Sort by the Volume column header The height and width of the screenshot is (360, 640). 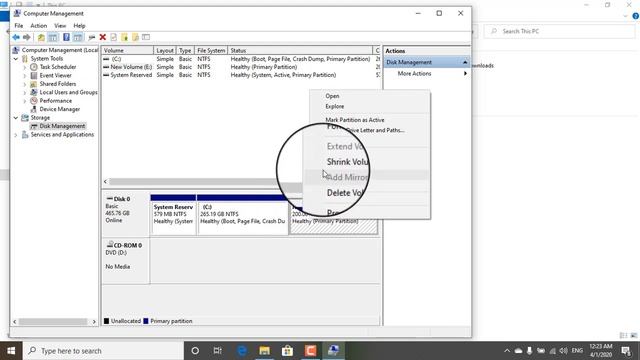(x=128, y=51)
